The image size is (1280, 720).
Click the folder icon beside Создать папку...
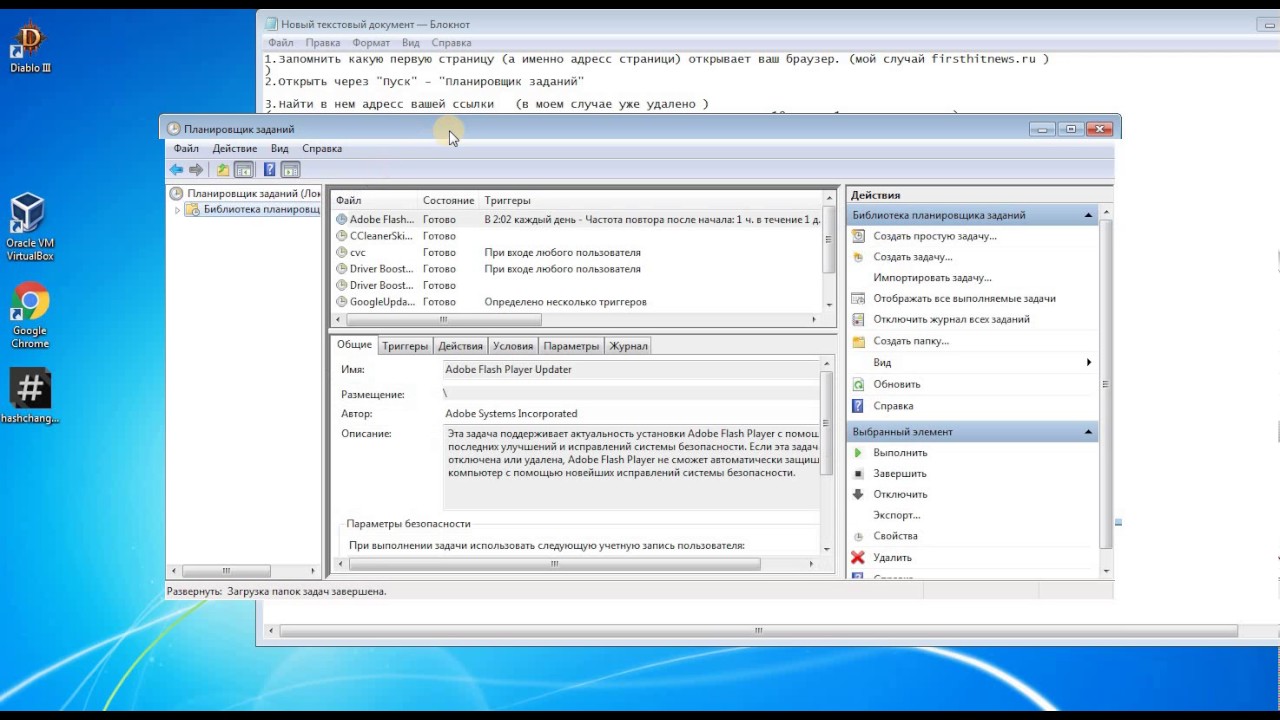coord(858,341)
